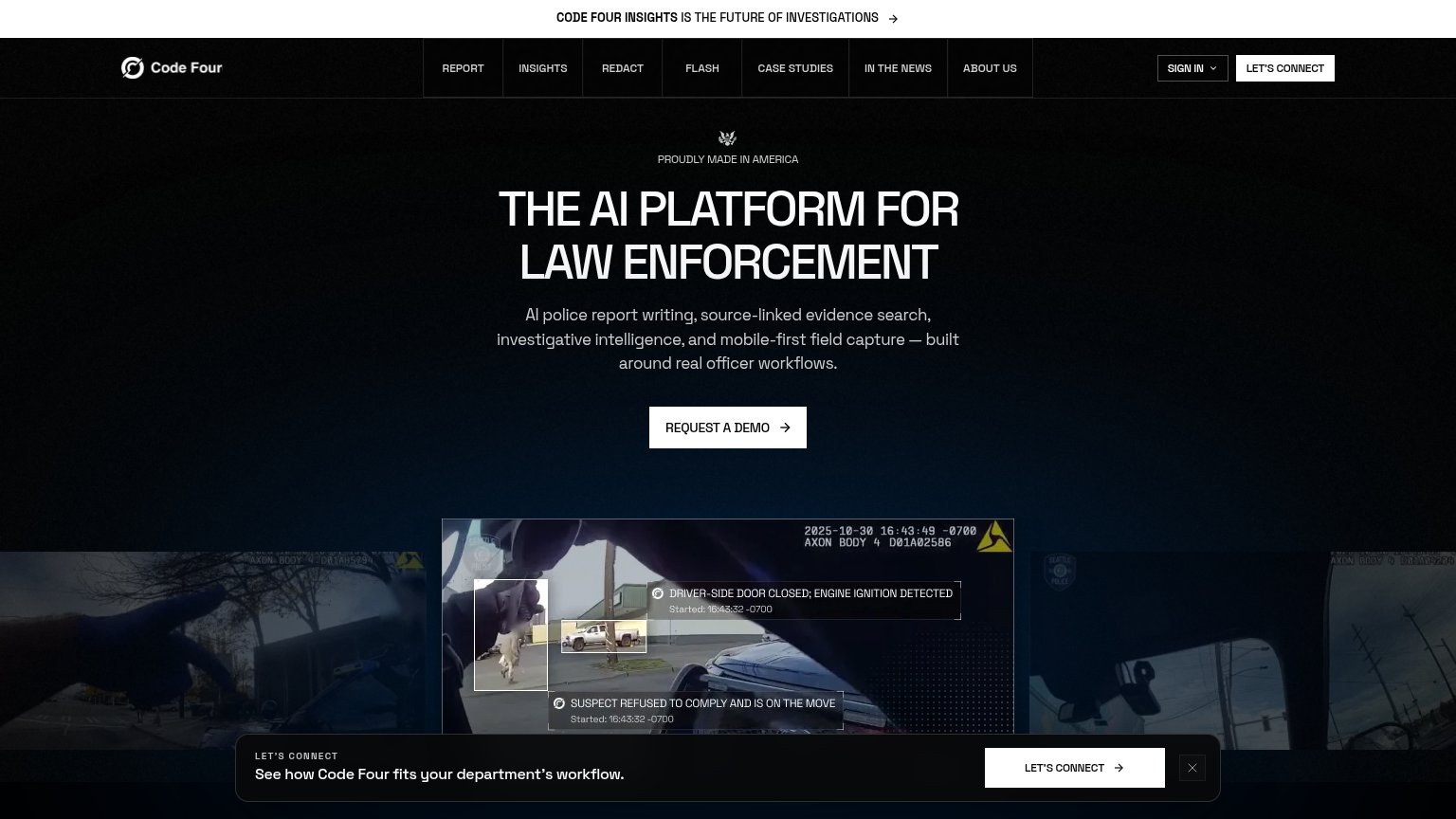Open the Report menu item
Image resolution: width=1456 pixels, height=819 pixels.
(x=463, y=68)
